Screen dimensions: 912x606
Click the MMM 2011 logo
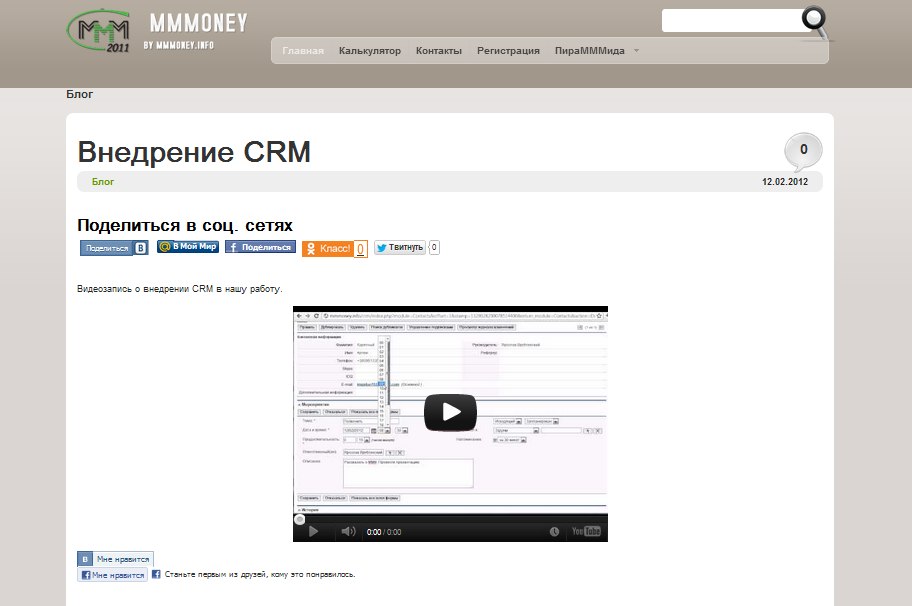[98, 31]
